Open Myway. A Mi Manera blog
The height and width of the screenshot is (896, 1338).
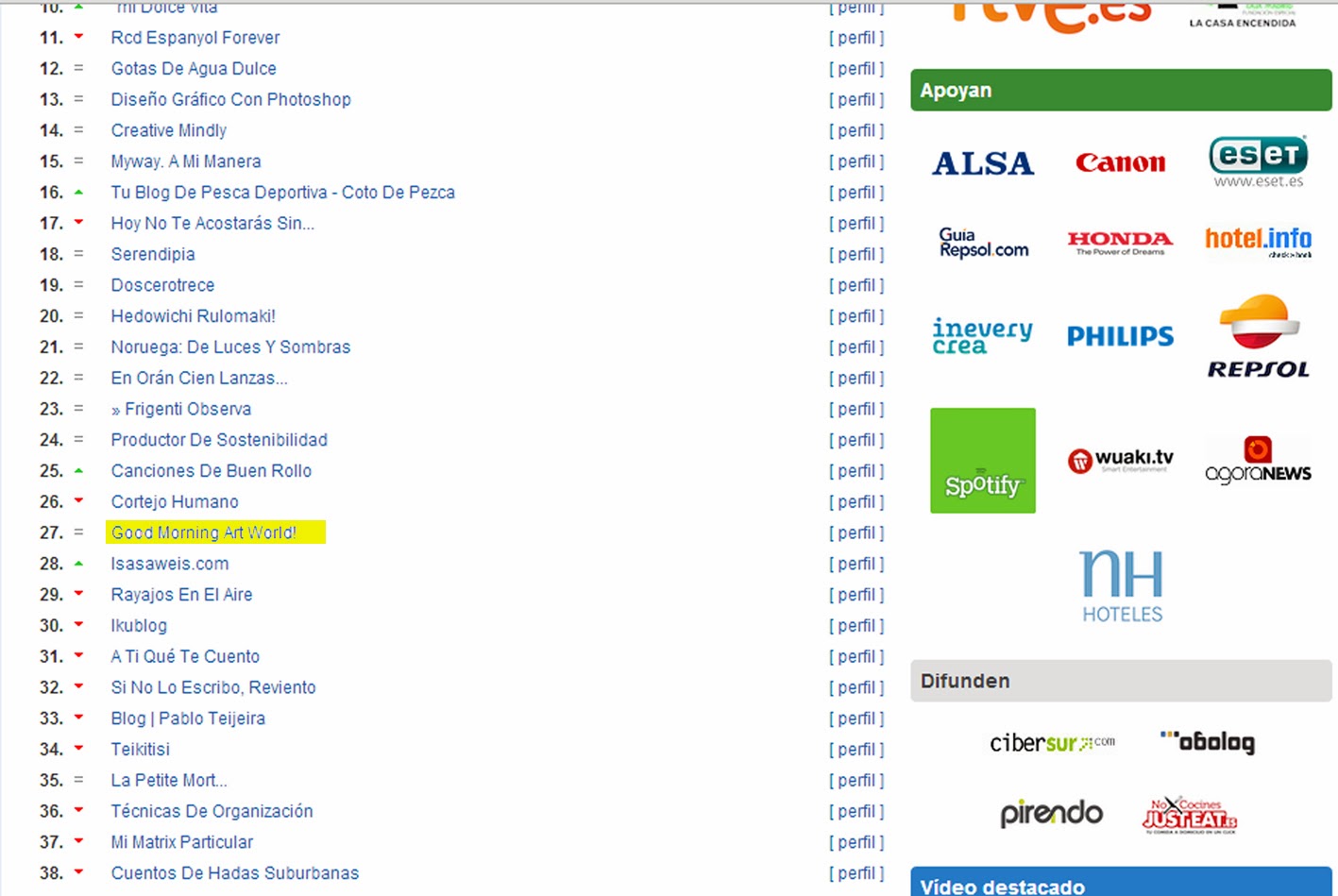[186, 161]
